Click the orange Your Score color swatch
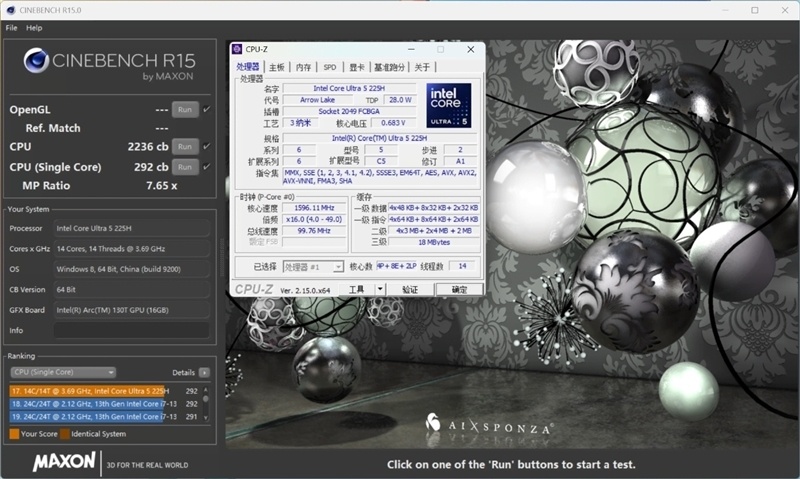This screenshot has width=800, height=479. pyautogui.click(x=14, y=434)
